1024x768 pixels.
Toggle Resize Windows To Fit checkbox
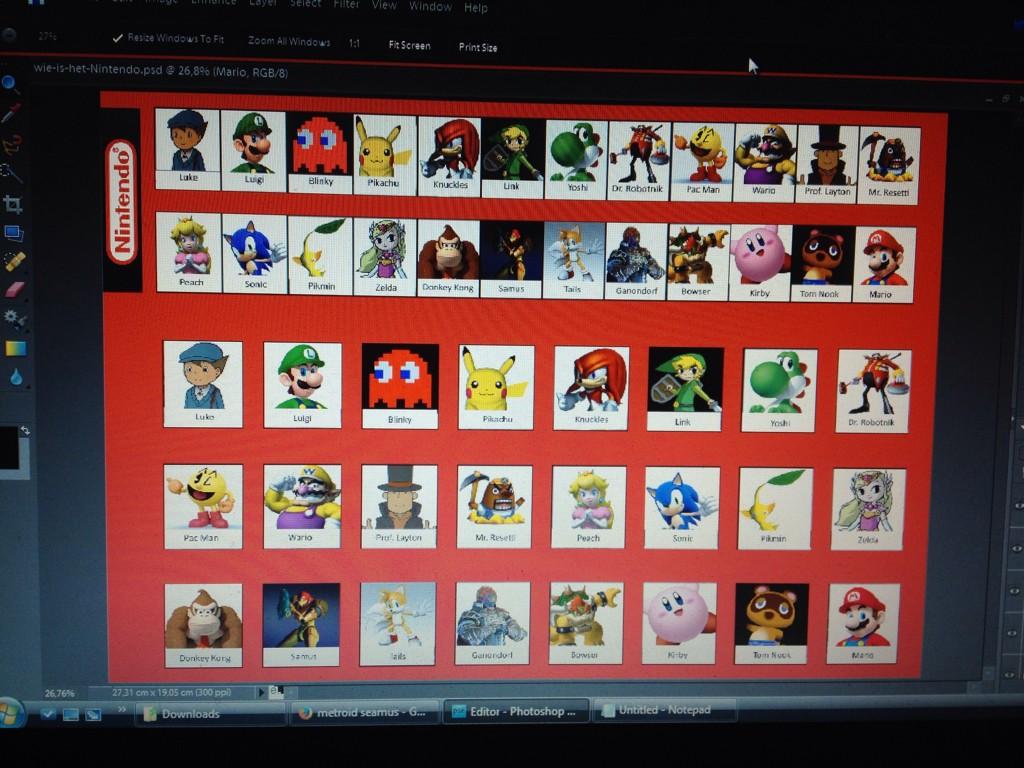click(x=168, y=39)
